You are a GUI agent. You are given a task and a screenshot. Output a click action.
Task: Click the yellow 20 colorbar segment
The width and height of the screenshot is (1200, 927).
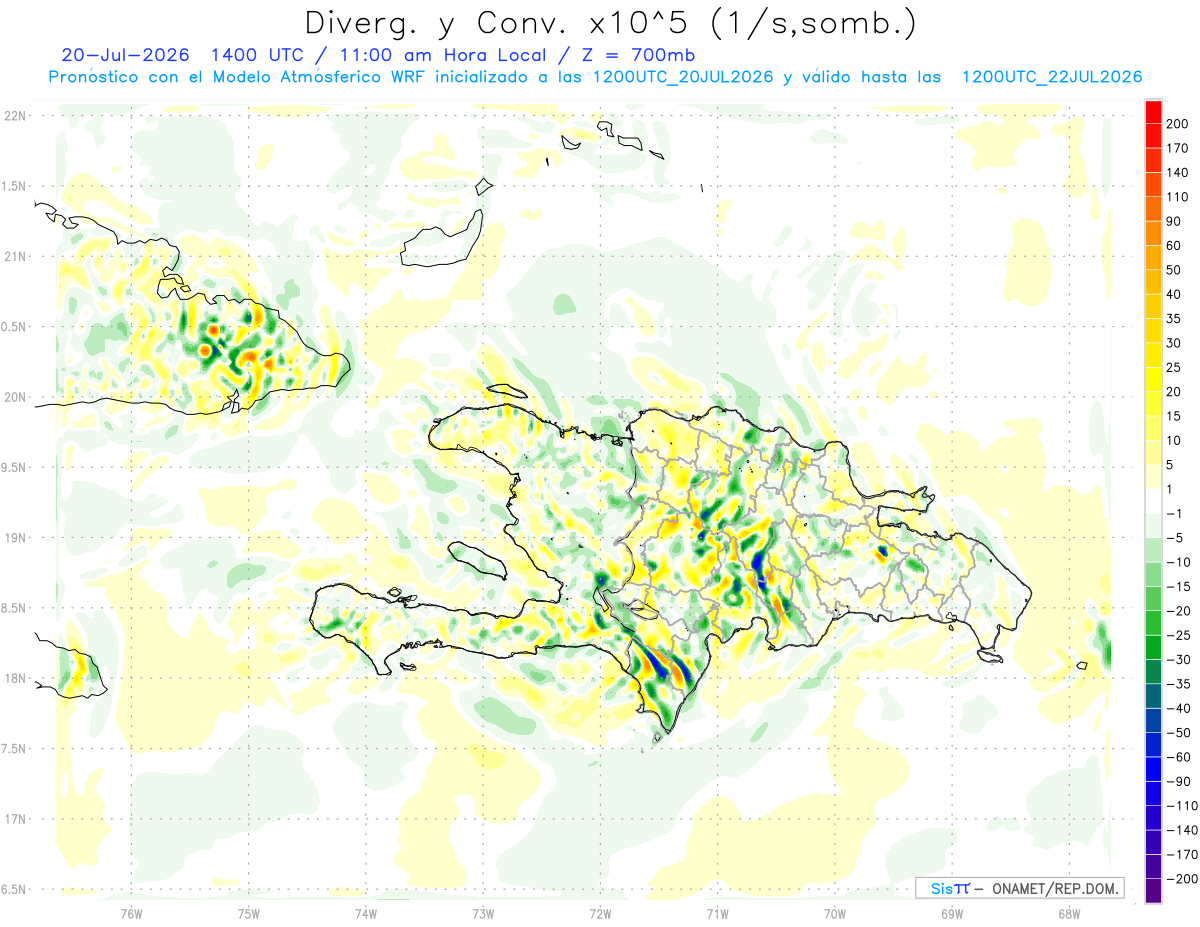coord(1153,380)
